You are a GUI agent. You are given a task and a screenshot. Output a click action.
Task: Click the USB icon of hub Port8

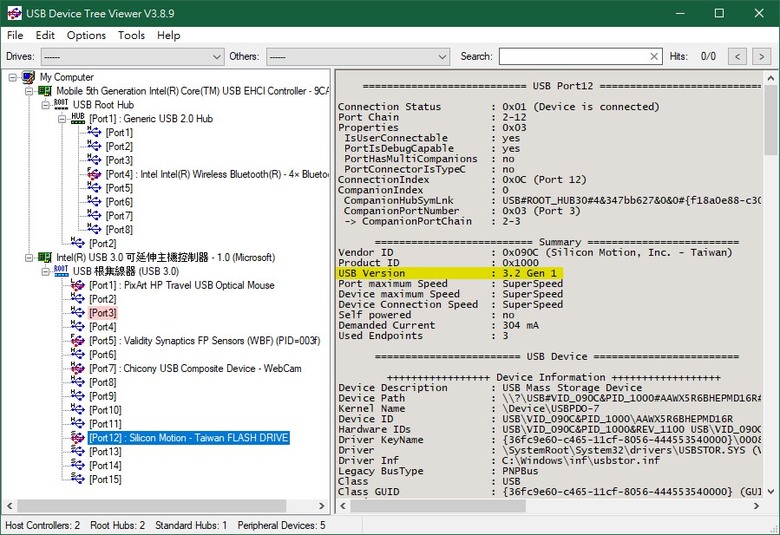click(94, 229)
